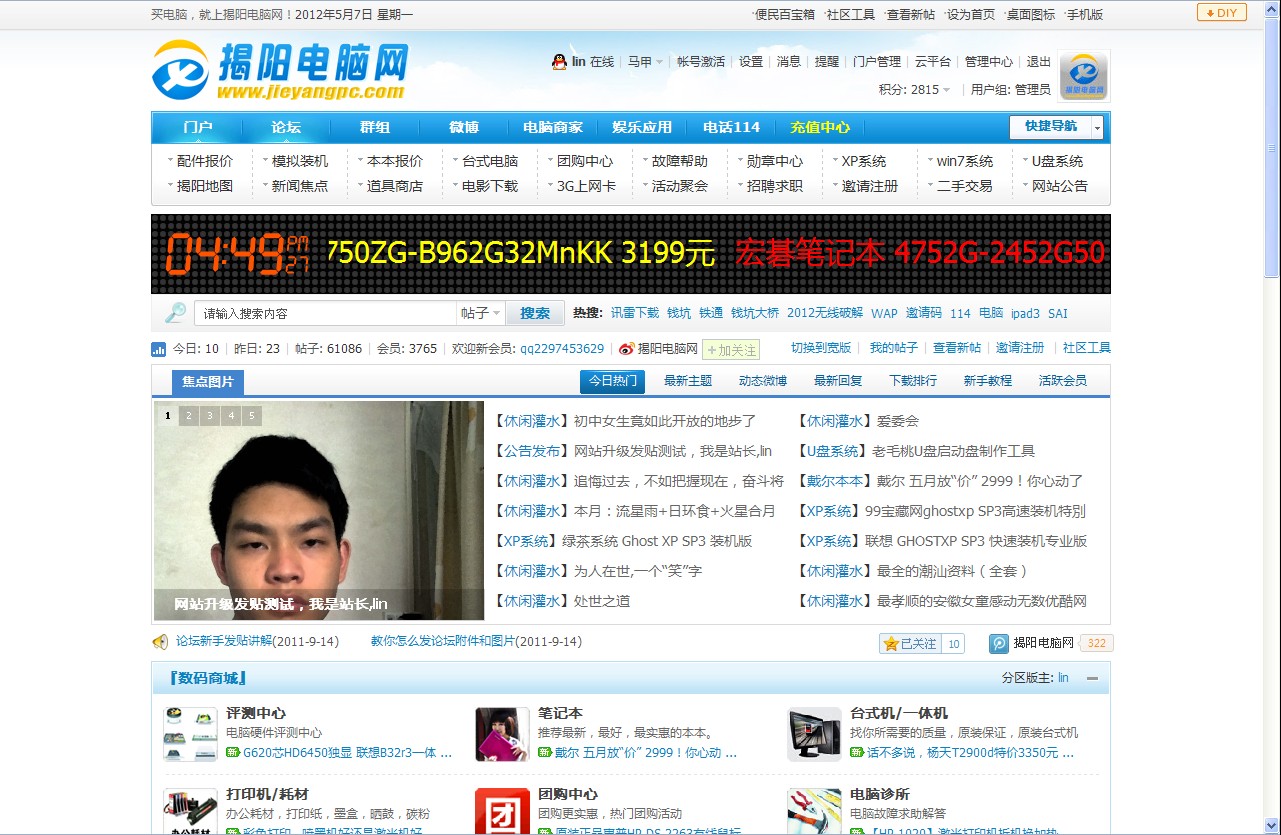The height and width of the screenshot is (835, 1281).
Task: Select slide 2 of the focus image
Action: [189, 416]
